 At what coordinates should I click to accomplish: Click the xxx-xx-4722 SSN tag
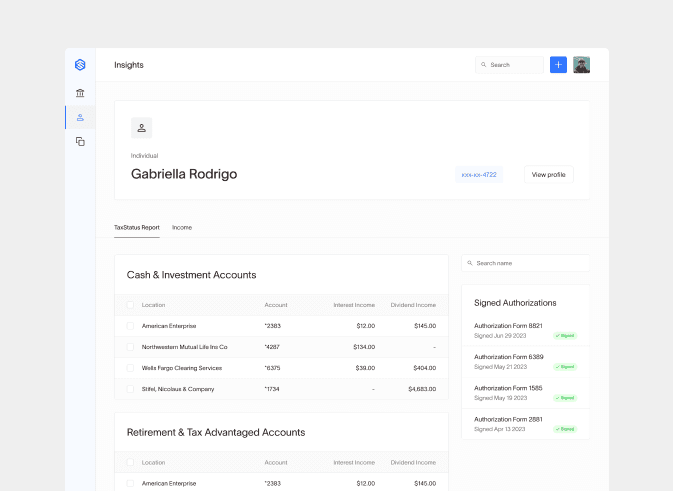tap(479, 175)
